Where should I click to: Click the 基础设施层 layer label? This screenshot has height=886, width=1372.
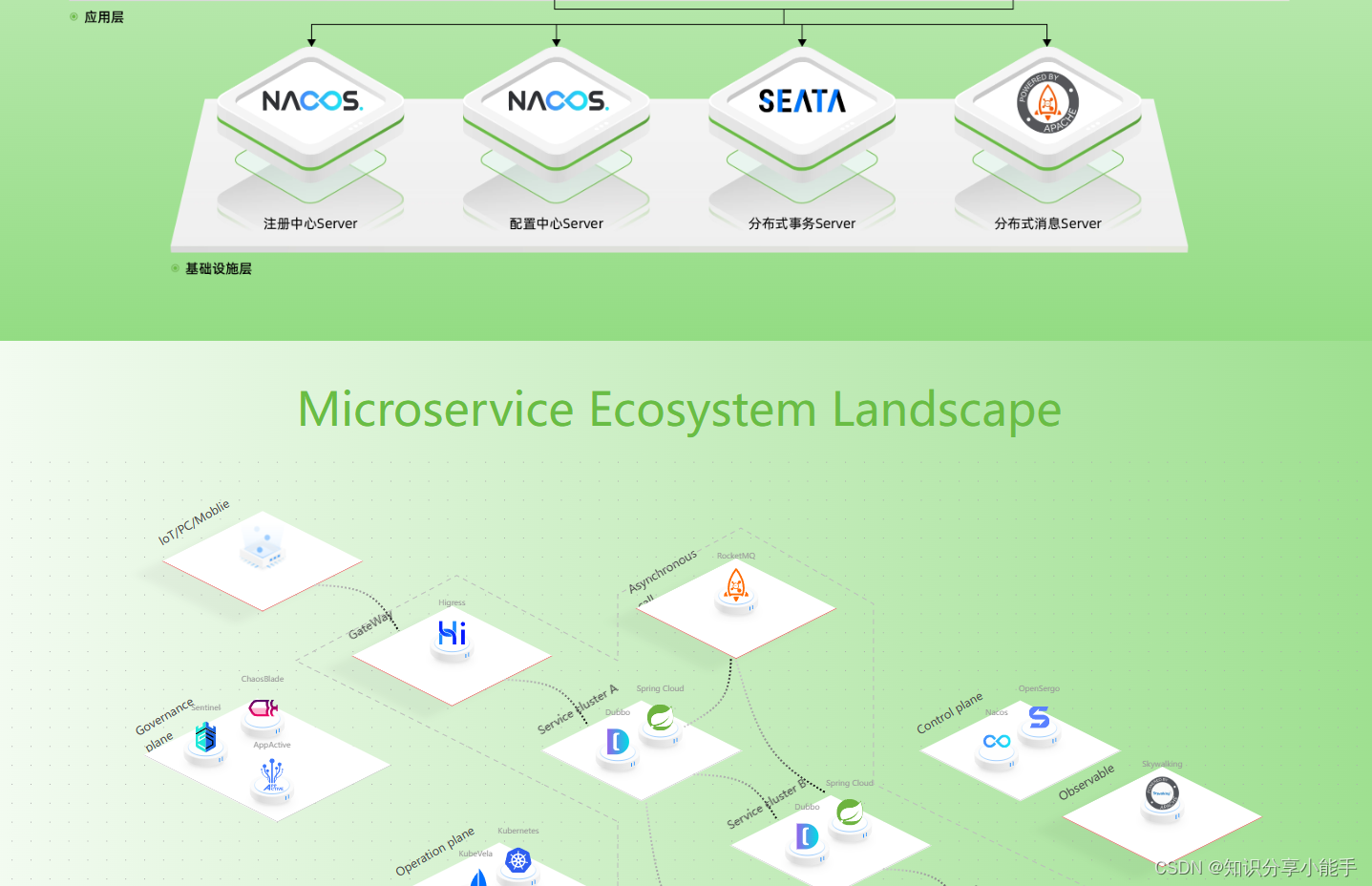[x=219, y=268]
